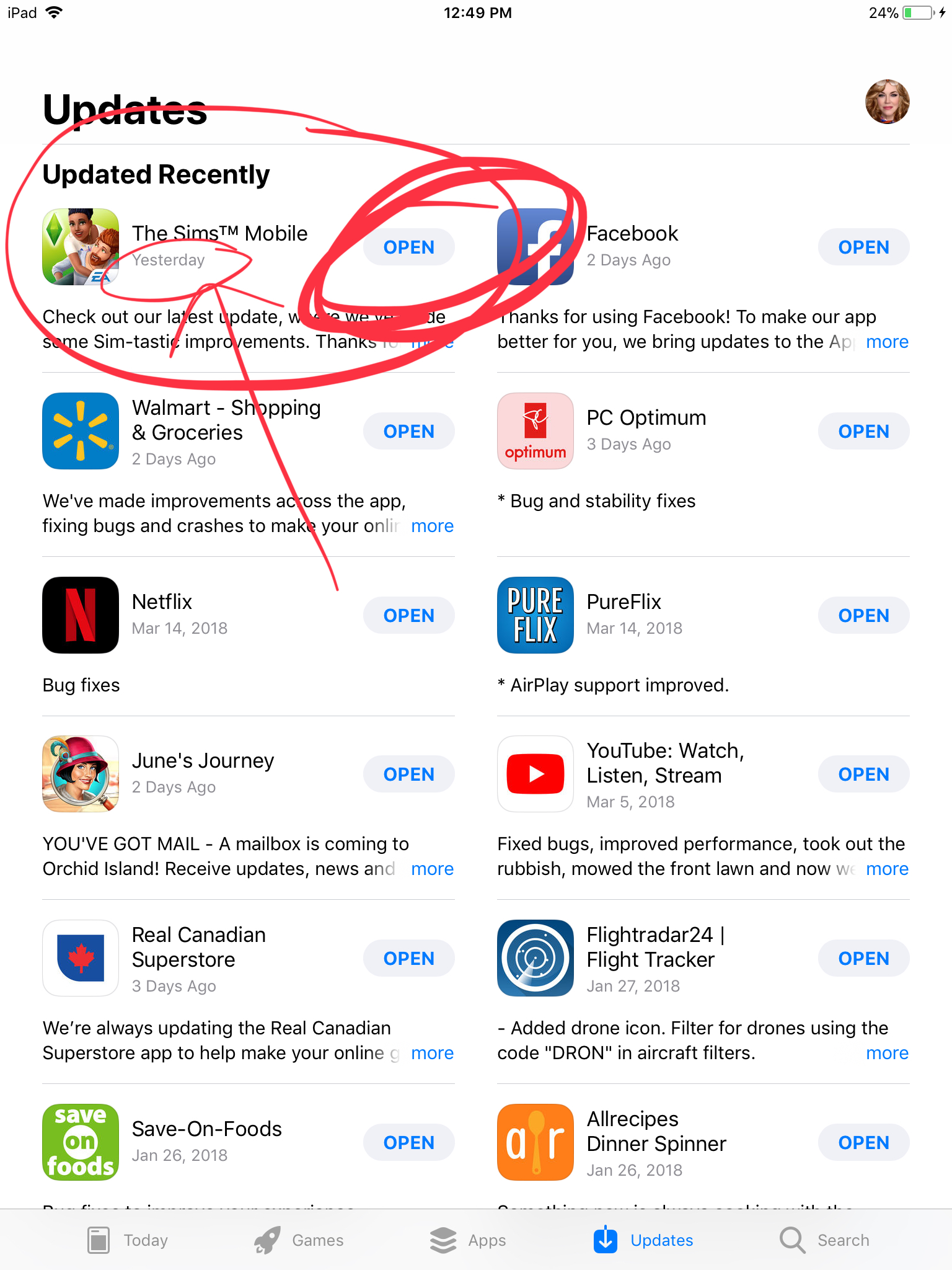Expand Flightradar24 notes with more
The image size is (952, 1270).
[887, 1053]
